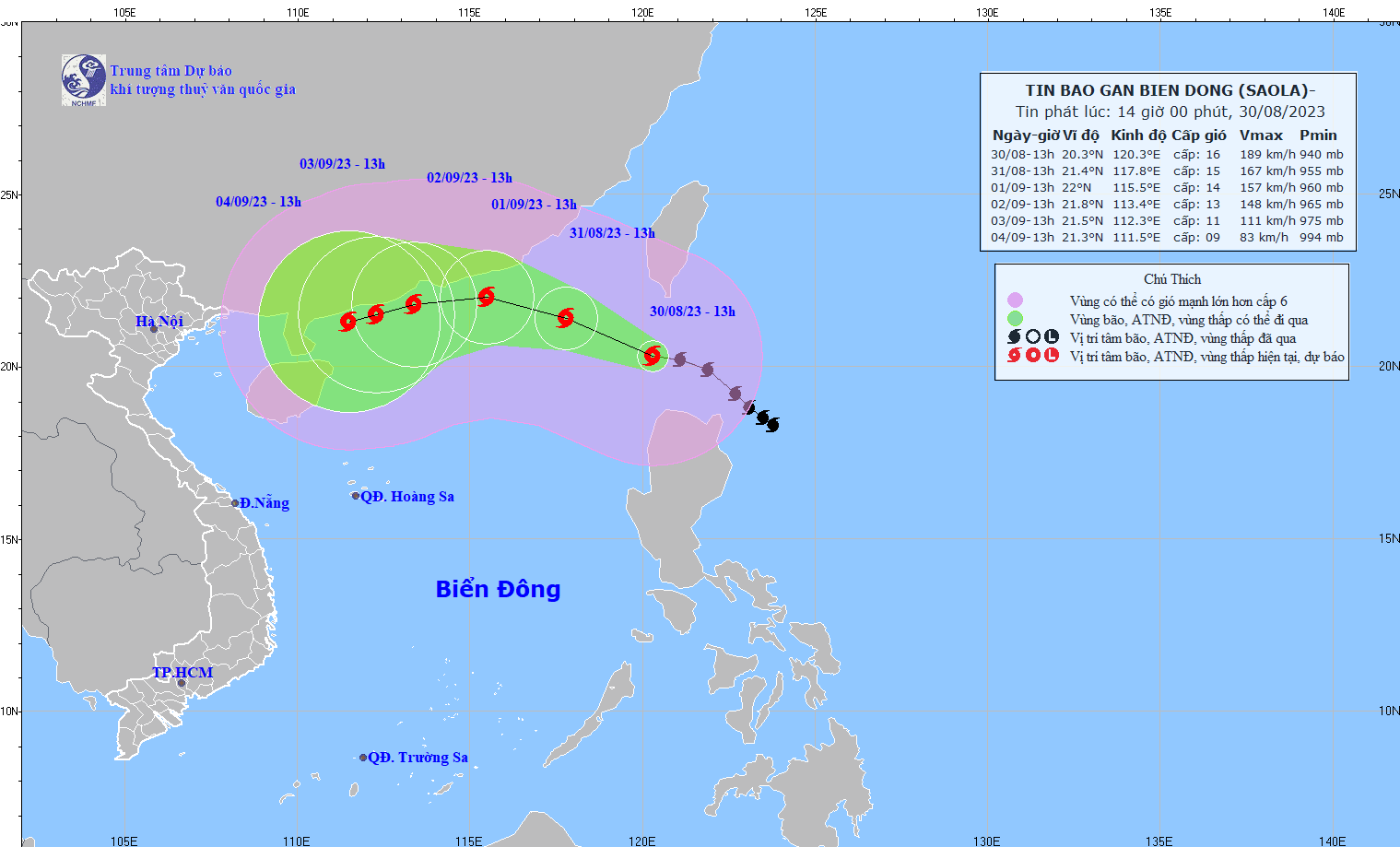The height and width of the screenshot is (847, 1400).
Task: Click the Tin phát lúc issue time line
Action: (1171, 112)
